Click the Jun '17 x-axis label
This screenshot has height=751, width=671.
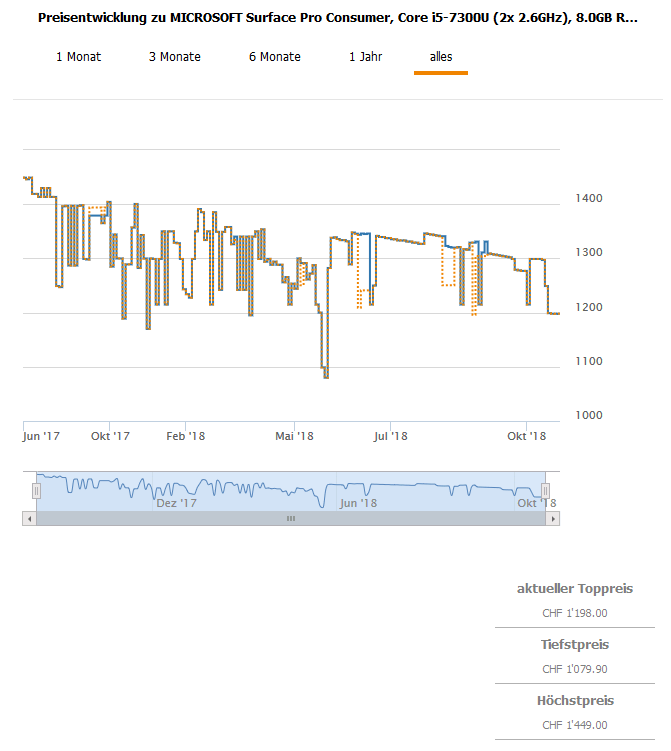tap(41, 436)
